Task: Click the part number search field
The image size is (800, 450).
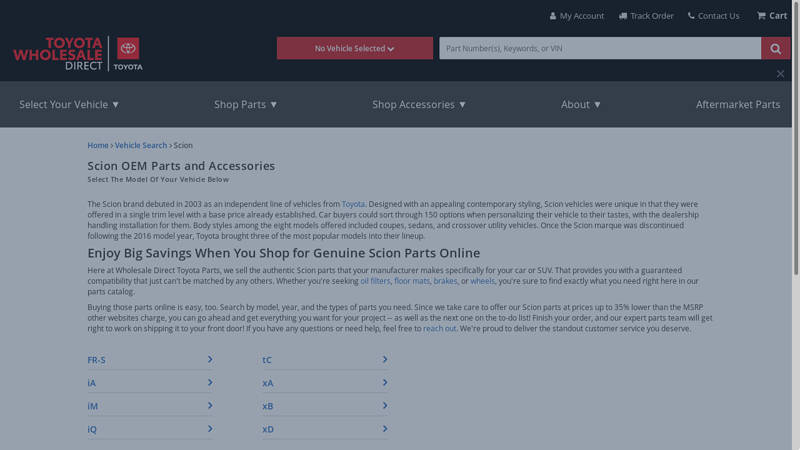Action: [x=600, y=48]
